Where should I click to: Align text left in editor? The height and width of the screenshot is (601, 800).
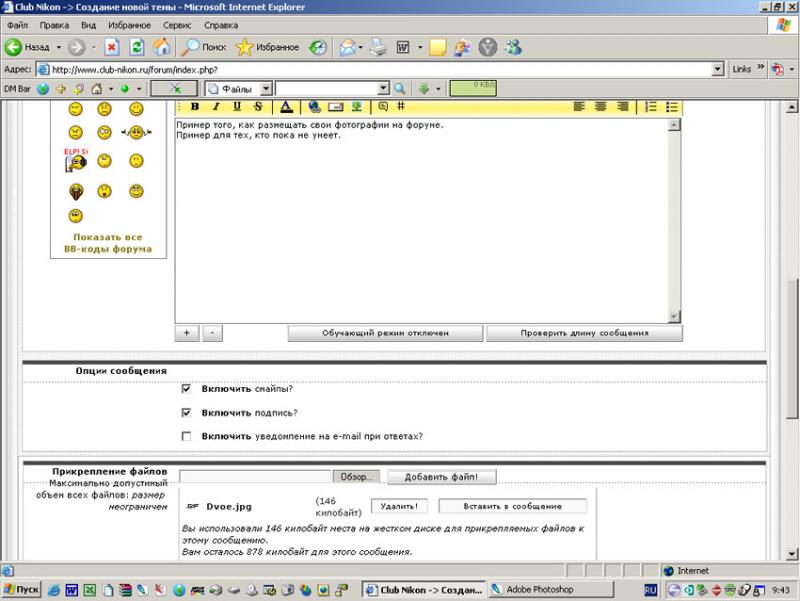(x=579, y=106)
